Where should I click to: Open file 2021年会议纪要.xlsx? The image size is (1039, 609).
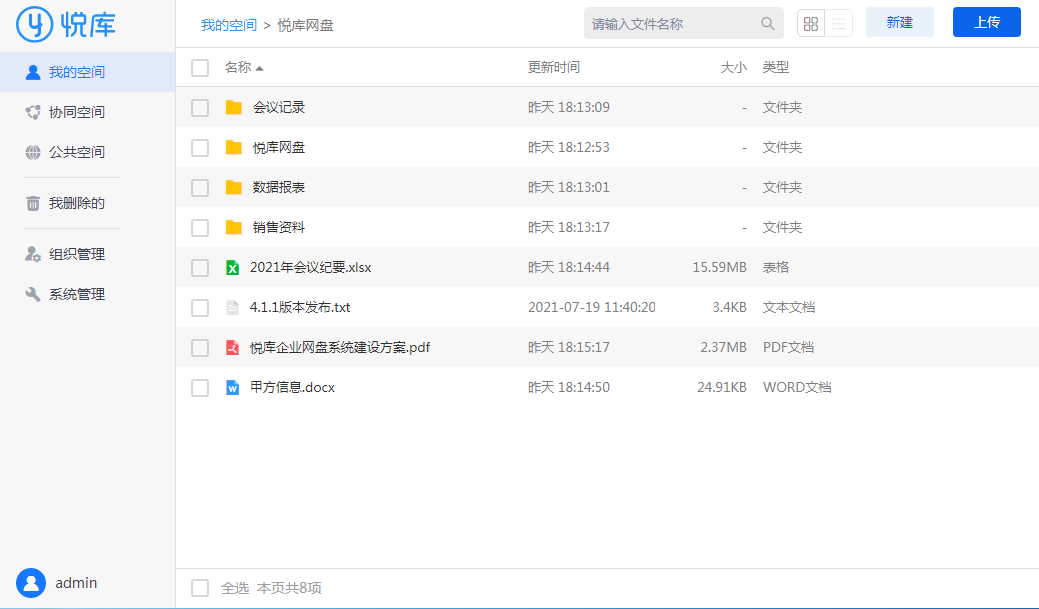pyautogui.click(x=310, y=268)
